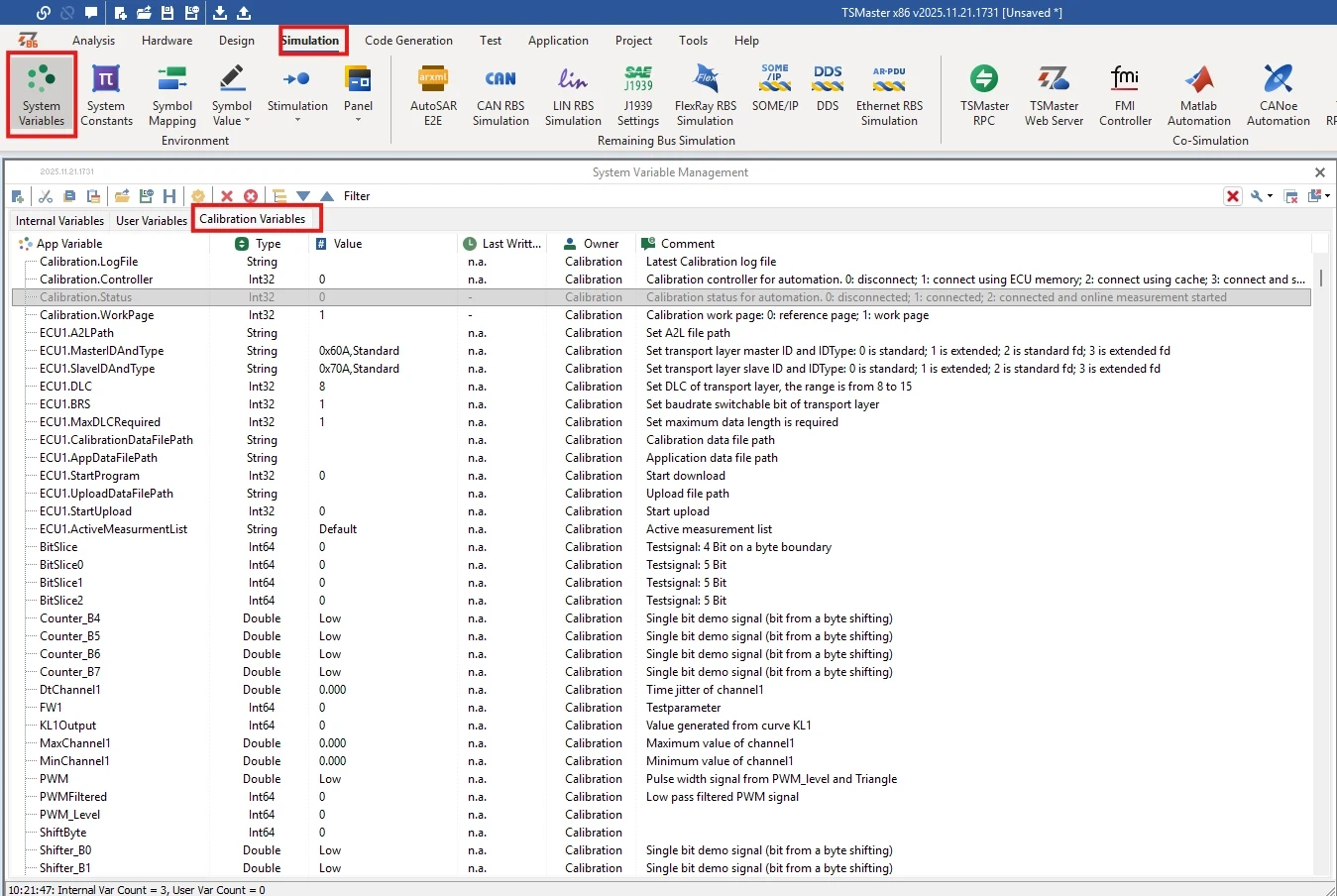The width and height of the screenshot is (1337, 896).
Task: Open the Analysis ribbon tab
Action: (93, 41)
